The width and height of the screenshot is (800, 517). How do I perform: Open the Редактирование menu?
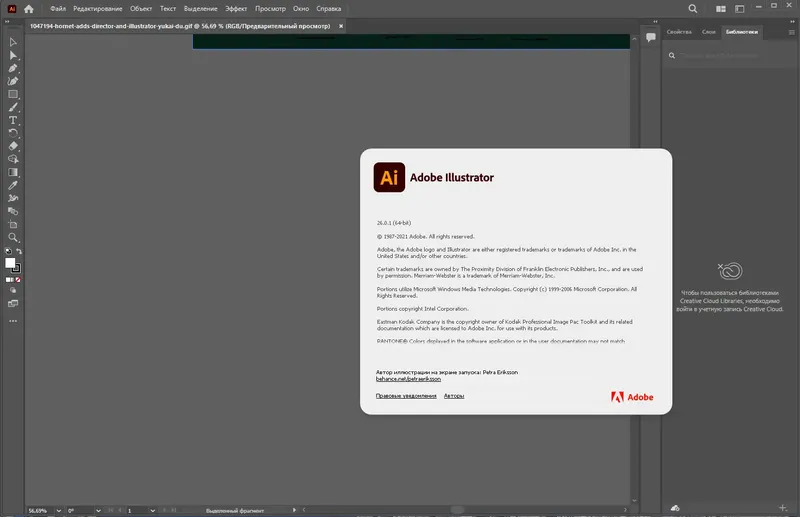pos(97,9)
